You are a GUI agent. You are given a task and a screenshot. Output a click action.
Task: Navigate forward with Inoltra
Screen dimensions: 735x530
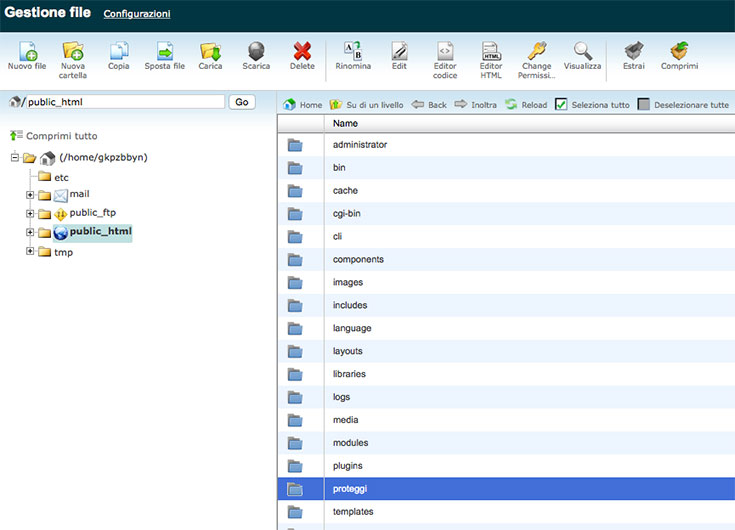point(475,105)
